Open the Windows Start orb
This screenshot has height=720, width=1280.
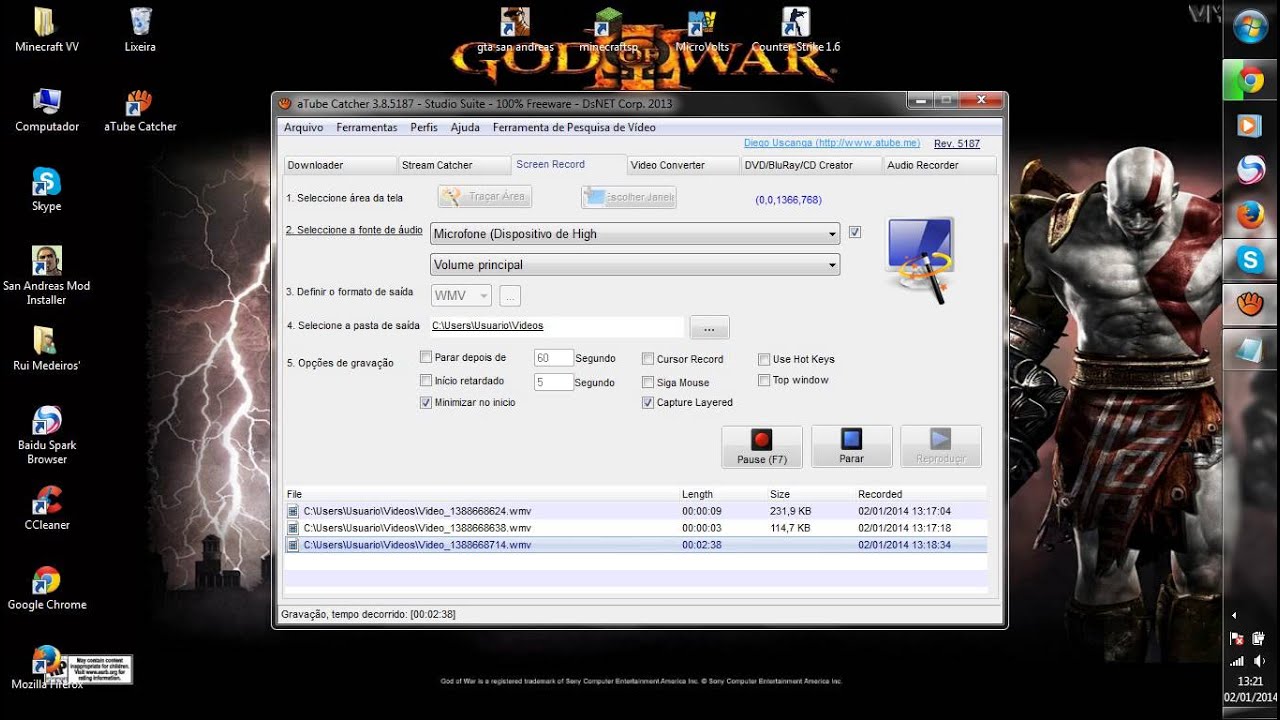click(1250, 27)
